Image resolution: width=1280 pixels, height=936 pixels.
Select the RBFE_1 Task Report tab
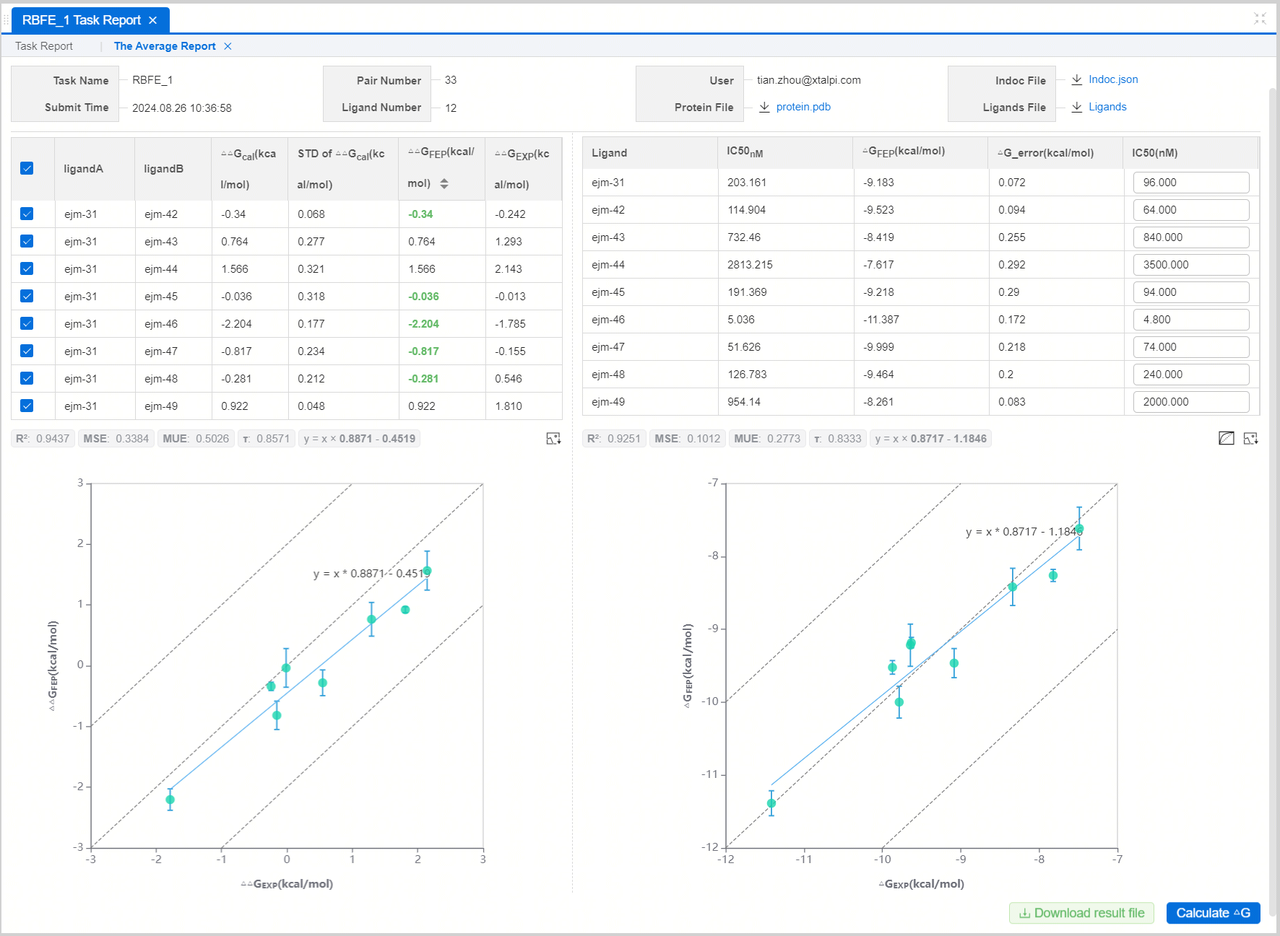pos(82,20)
